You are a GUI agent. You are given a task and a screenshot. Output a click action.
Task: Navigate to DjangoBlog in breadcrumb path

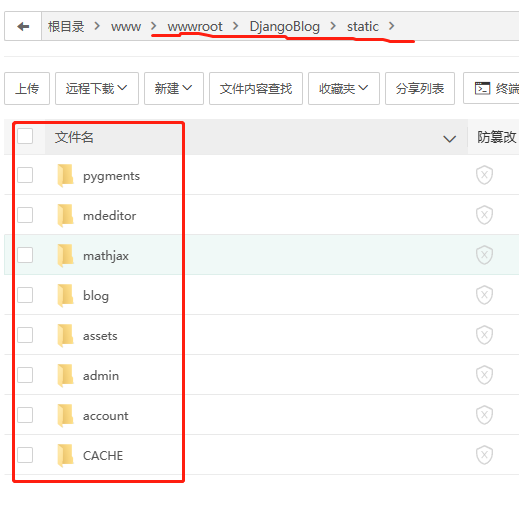point(285,27)
